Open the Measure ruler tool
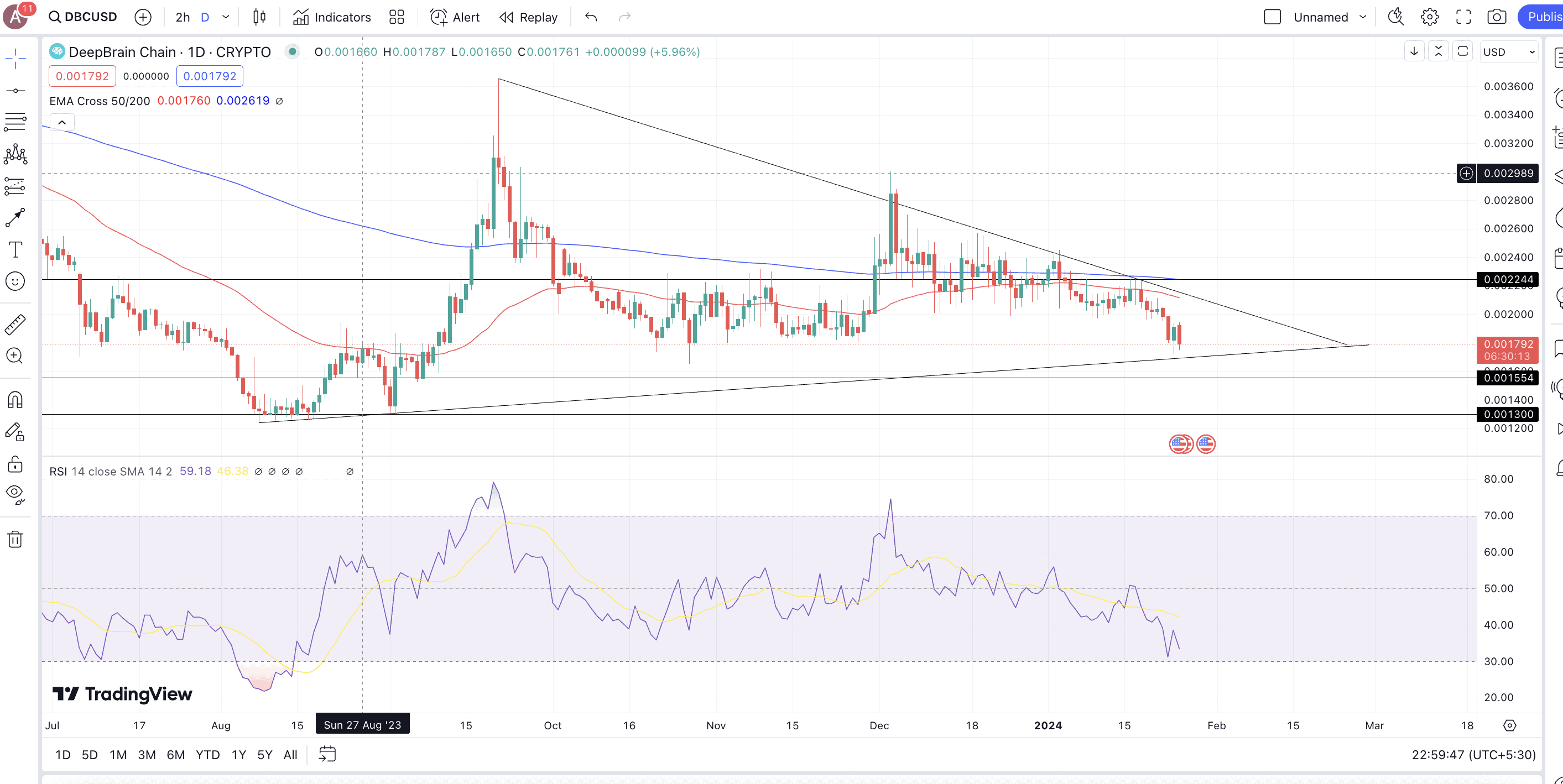Viewport: 1563px width, 784px height. tap(15, 325)
